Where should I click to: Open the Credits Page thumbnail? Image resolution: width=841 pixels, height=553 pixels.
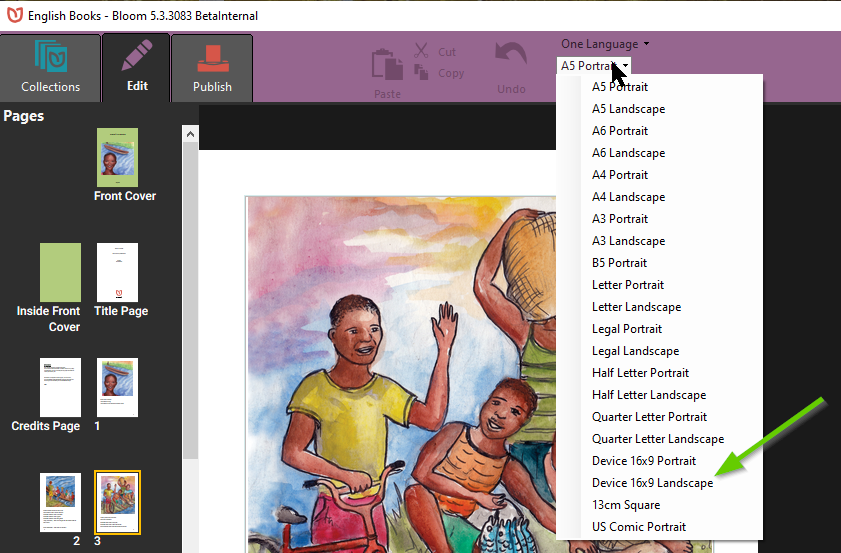coord(60,387)
